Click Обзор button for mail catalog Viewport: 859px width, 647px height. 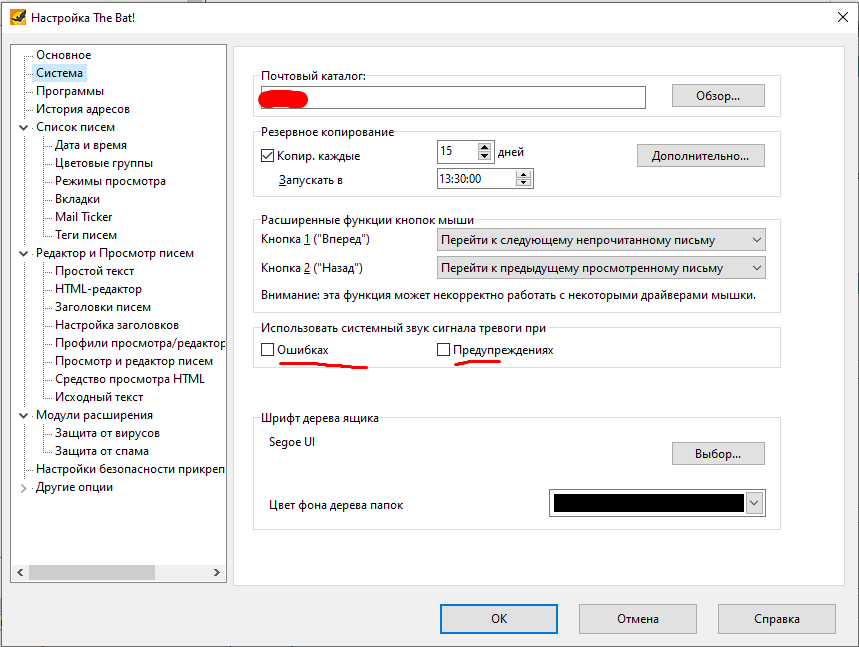[x=718, y=96]
